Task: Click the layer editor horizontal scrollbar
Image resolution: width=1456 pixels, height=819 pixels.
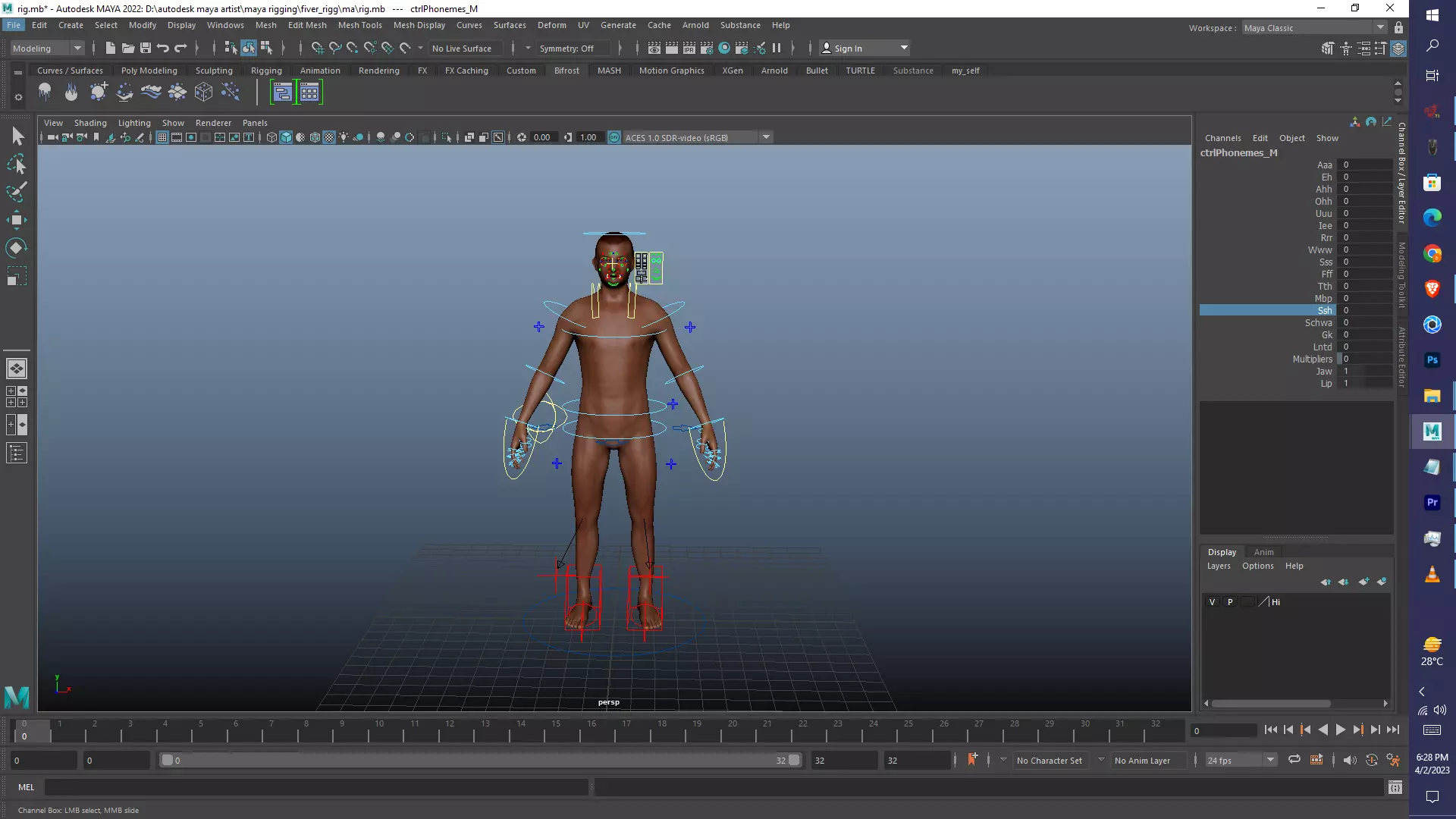Action: [x=1270, y=704]
